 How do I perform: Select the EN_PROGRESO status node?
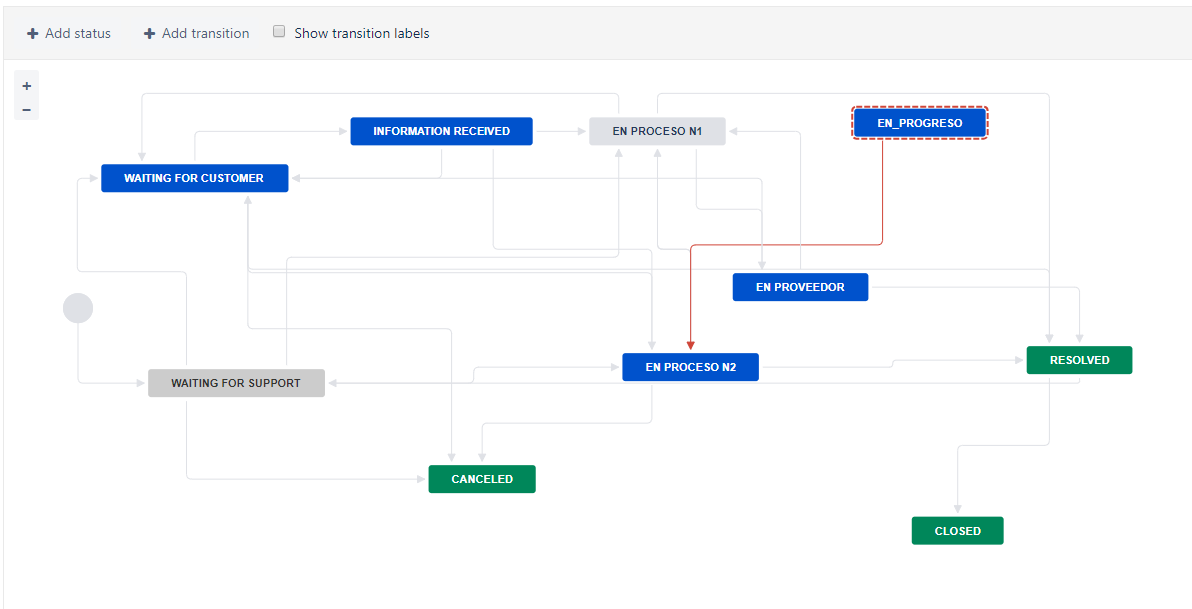point(920,122)
